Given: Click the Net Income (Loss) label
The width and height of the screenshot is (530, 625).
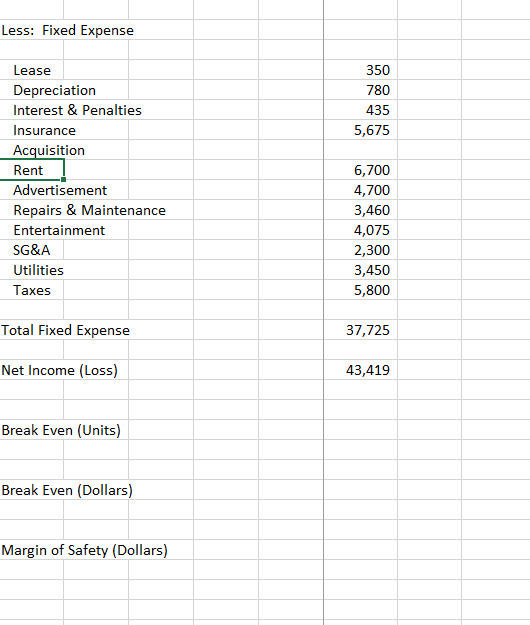Looking at the screenshot, I should pos(59,370).
